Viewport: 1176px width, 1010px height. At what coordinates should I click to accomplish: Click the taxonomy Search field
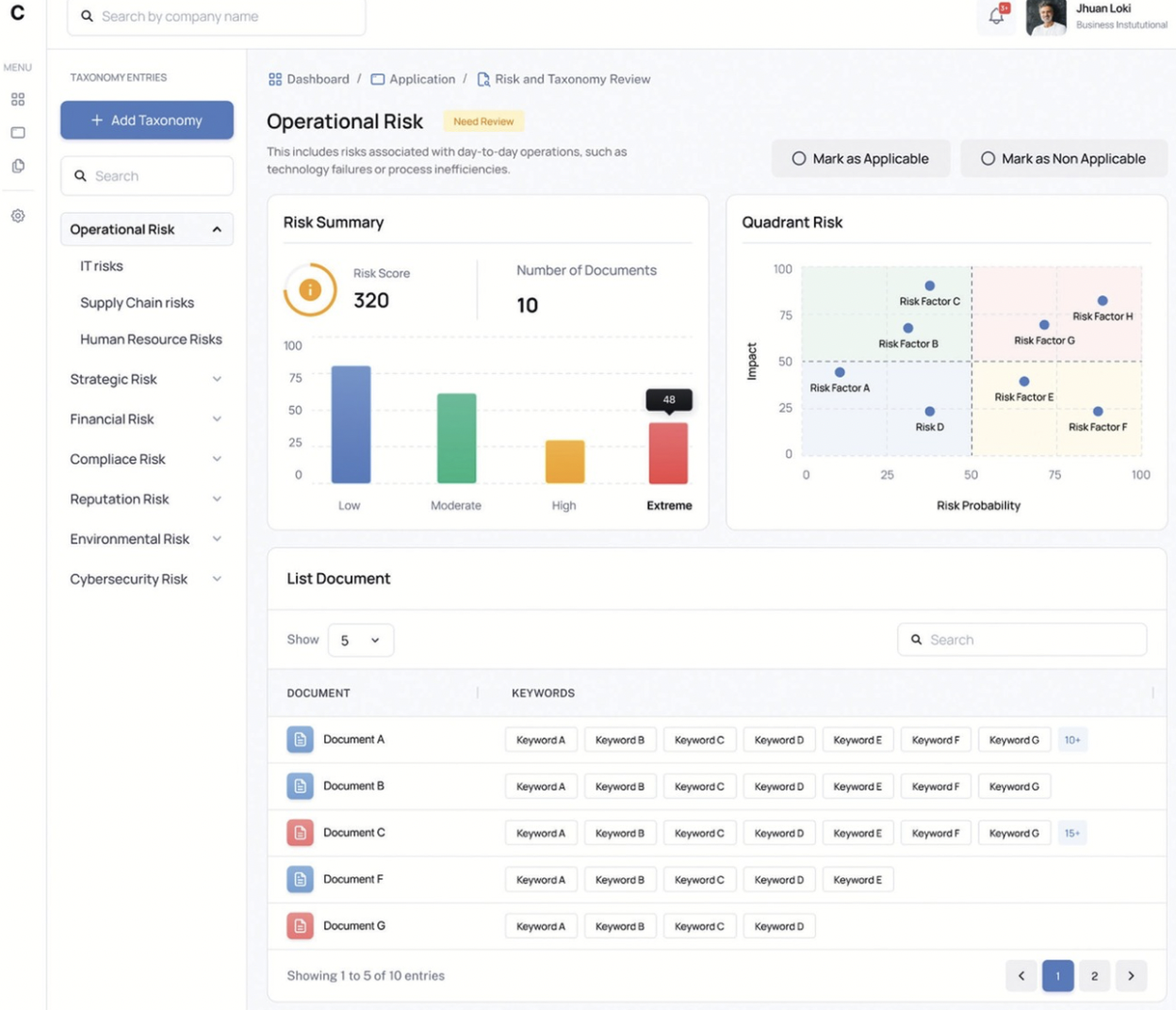pyautogui.click(x=147, y=176)
